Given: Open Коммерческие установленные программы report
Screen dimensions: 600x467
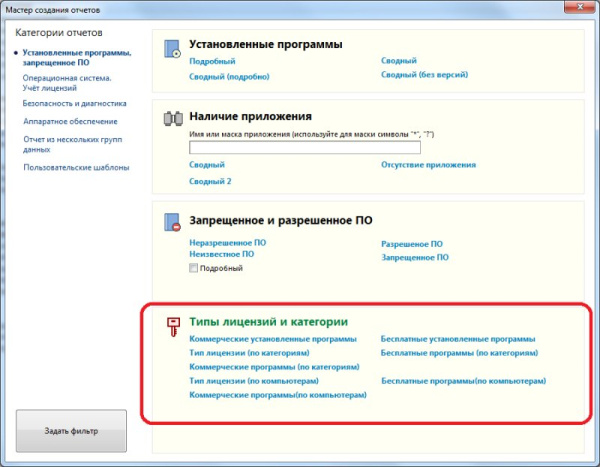Looking at the screenshot, I should (272, 339).
